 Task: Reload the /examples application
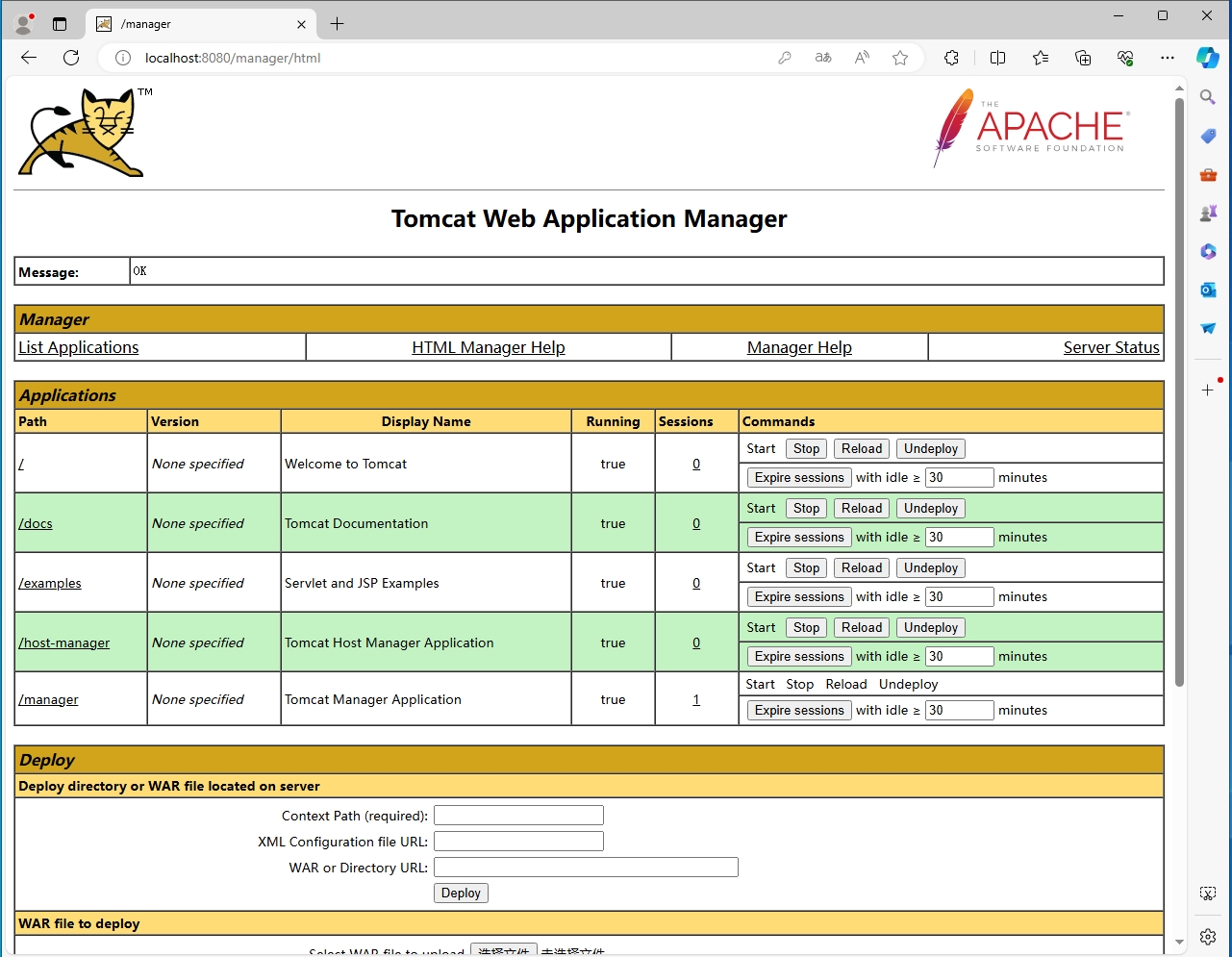[862, 567]
